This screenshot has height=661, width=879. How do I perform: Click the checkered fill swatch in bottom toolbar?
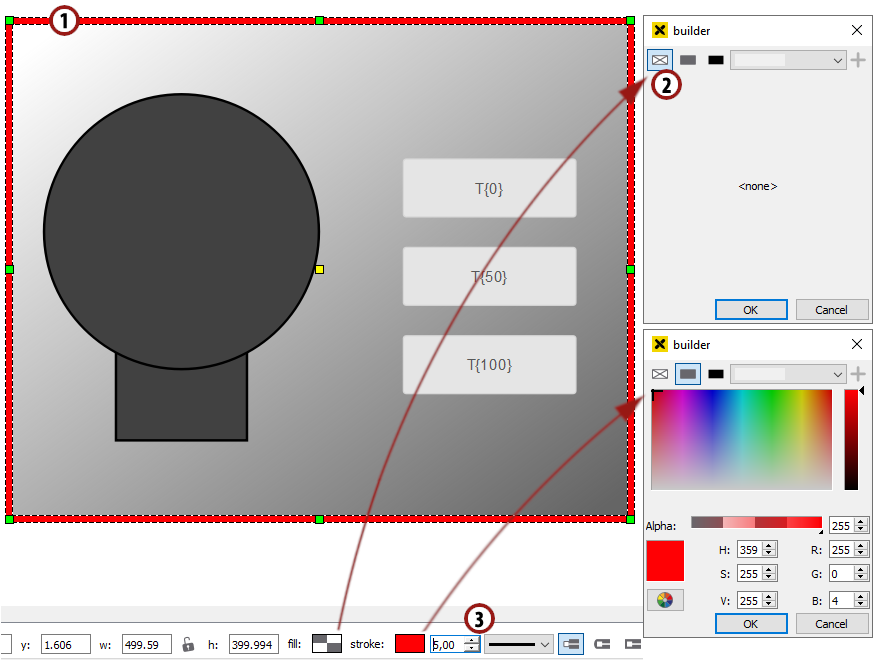click(x=327, y=644)
